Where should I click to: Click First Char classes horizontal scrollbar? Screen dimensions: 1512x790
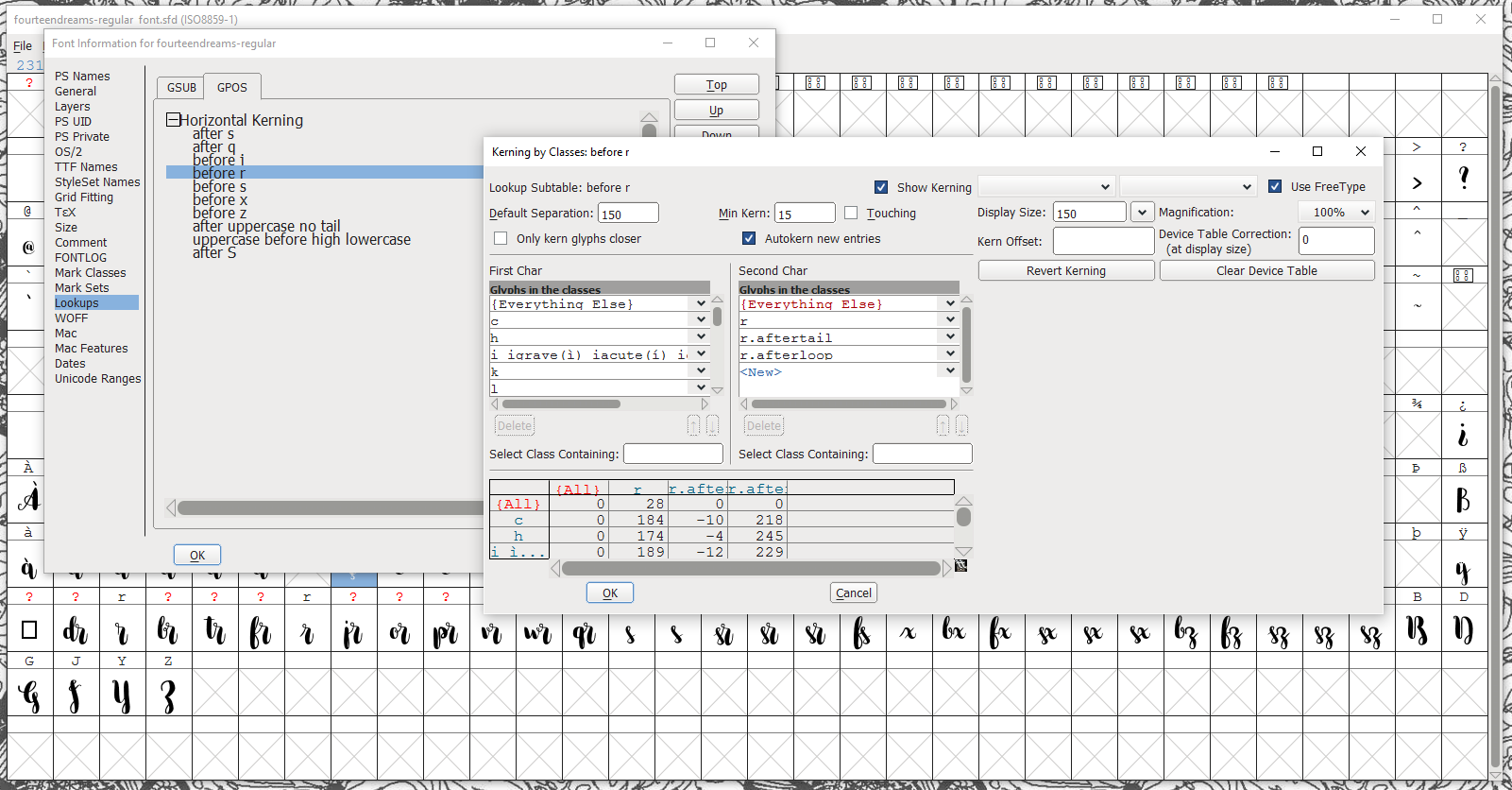tap(561, 404)
